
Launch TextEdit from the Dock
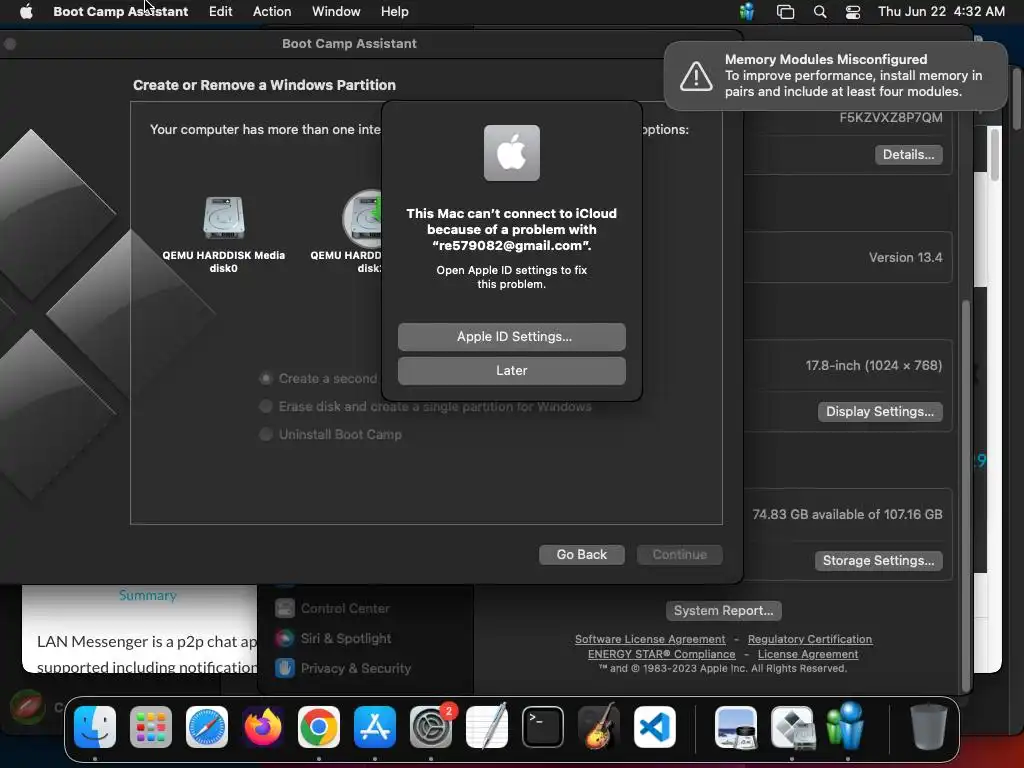487,727
